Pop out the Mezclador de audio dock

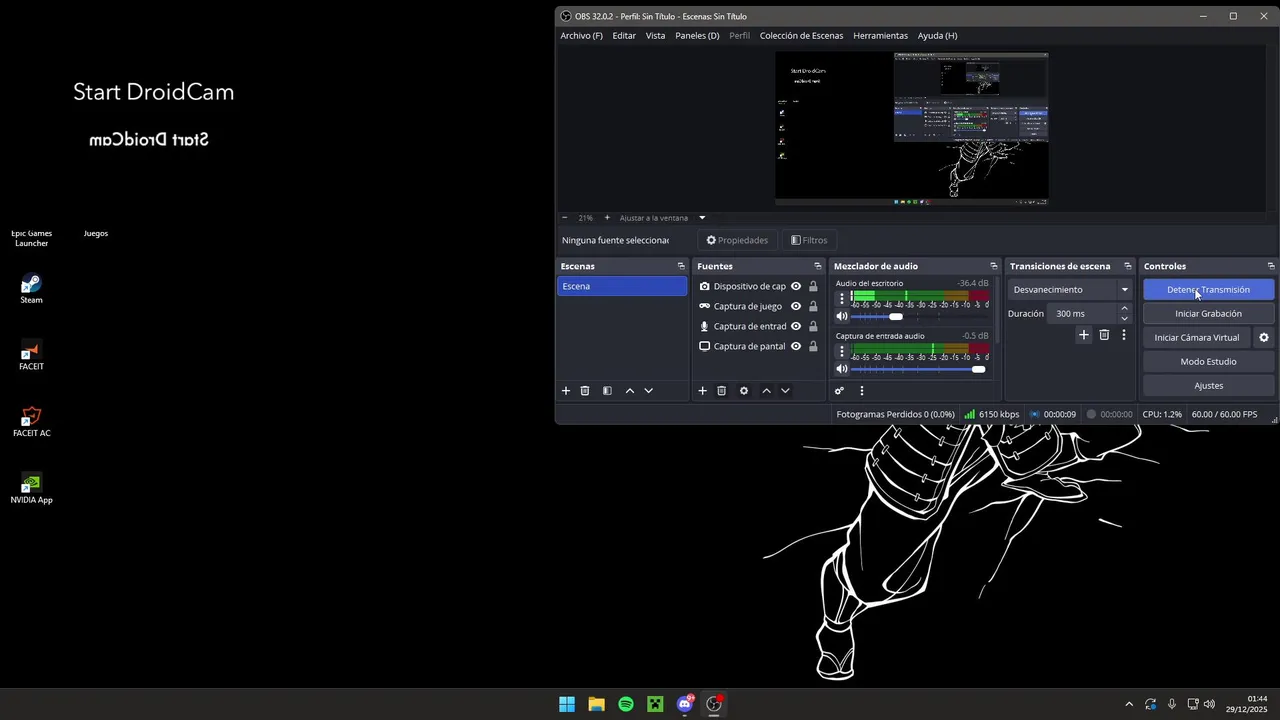pyautogui.click(x=994, y=266)
